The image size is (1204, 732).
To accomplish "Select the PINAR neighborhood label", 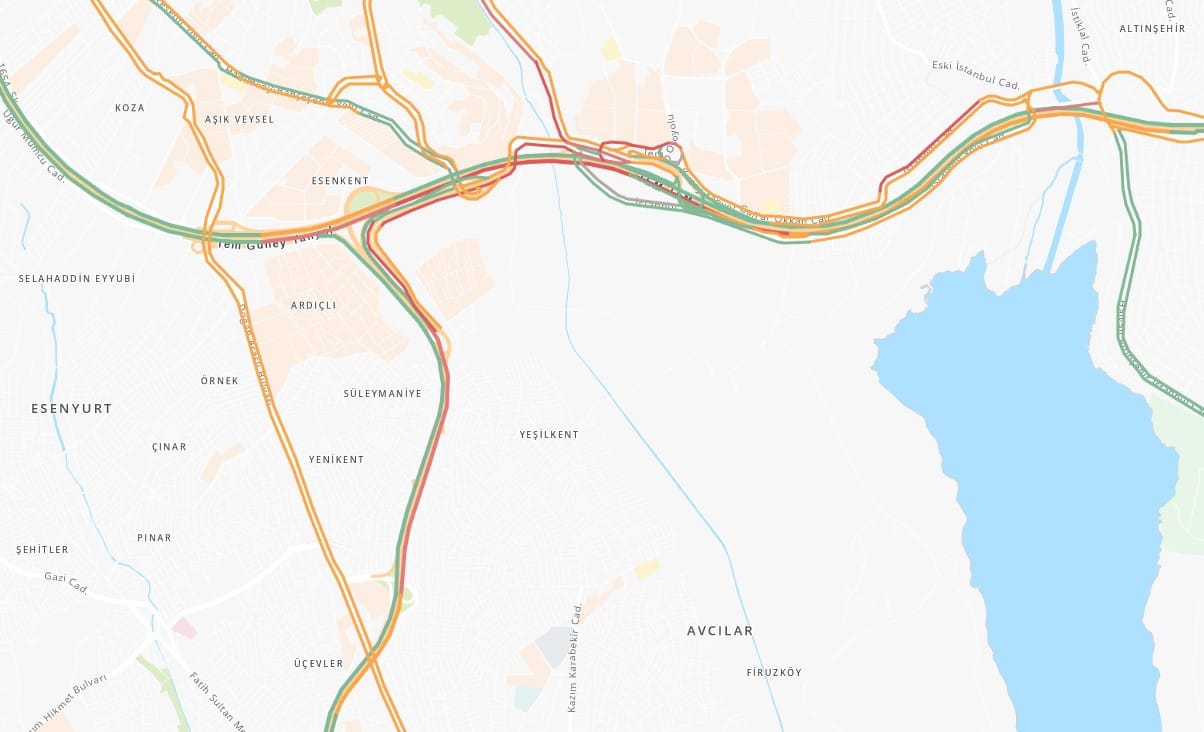I will tap(154, 538).
